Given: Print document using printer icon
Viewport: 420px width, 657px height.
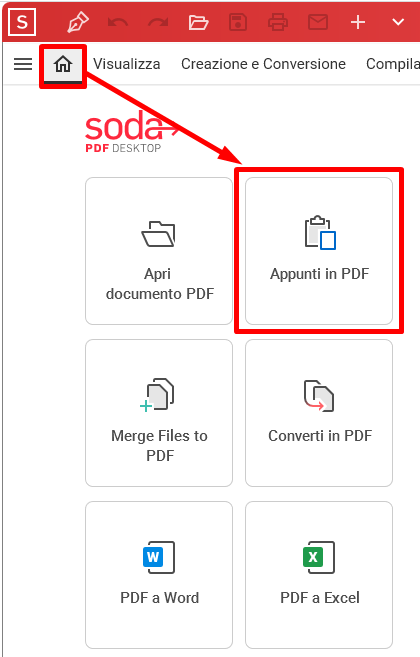Looking at the screenshot, I should click(x=278, y=22).
